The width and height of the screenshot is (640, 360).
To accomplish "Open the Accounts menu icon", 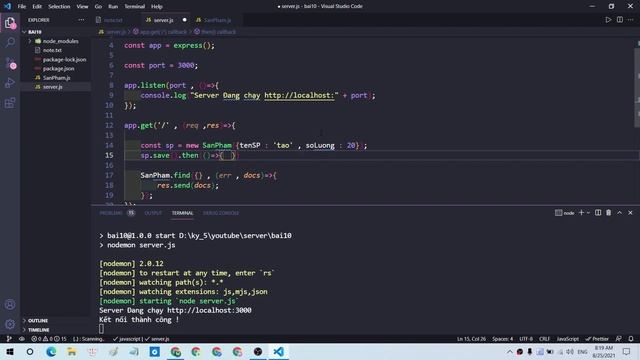I will click(x=10, y=304).
